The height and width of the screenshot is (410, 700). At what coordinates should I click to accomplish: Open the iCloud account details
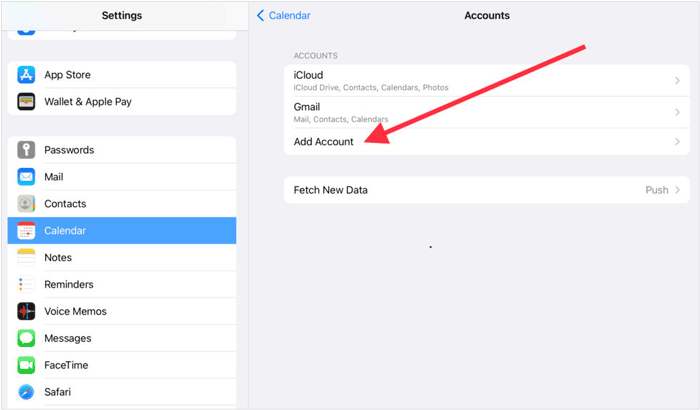[x=487, y=80]
